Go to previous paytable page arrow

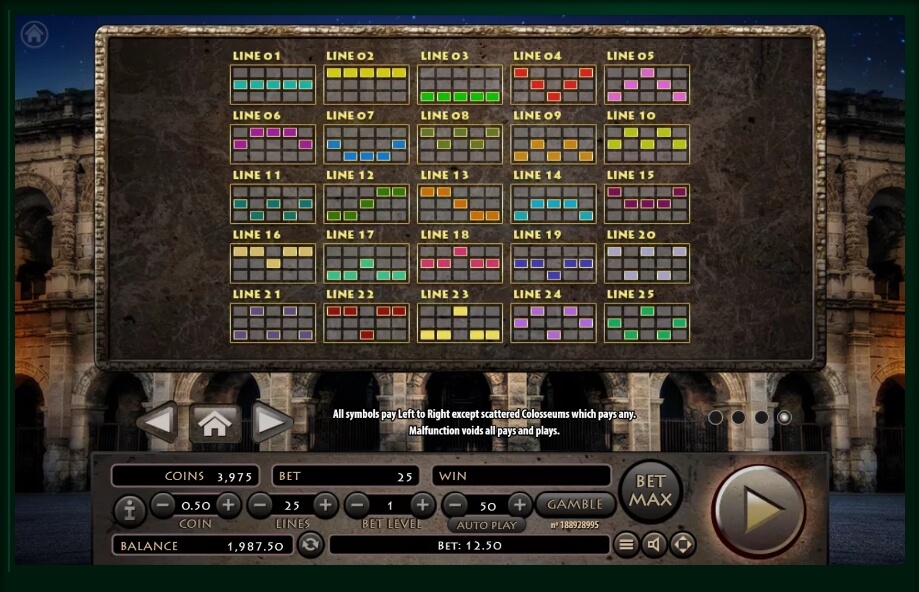pyautogui.click(x=158, y=423)
